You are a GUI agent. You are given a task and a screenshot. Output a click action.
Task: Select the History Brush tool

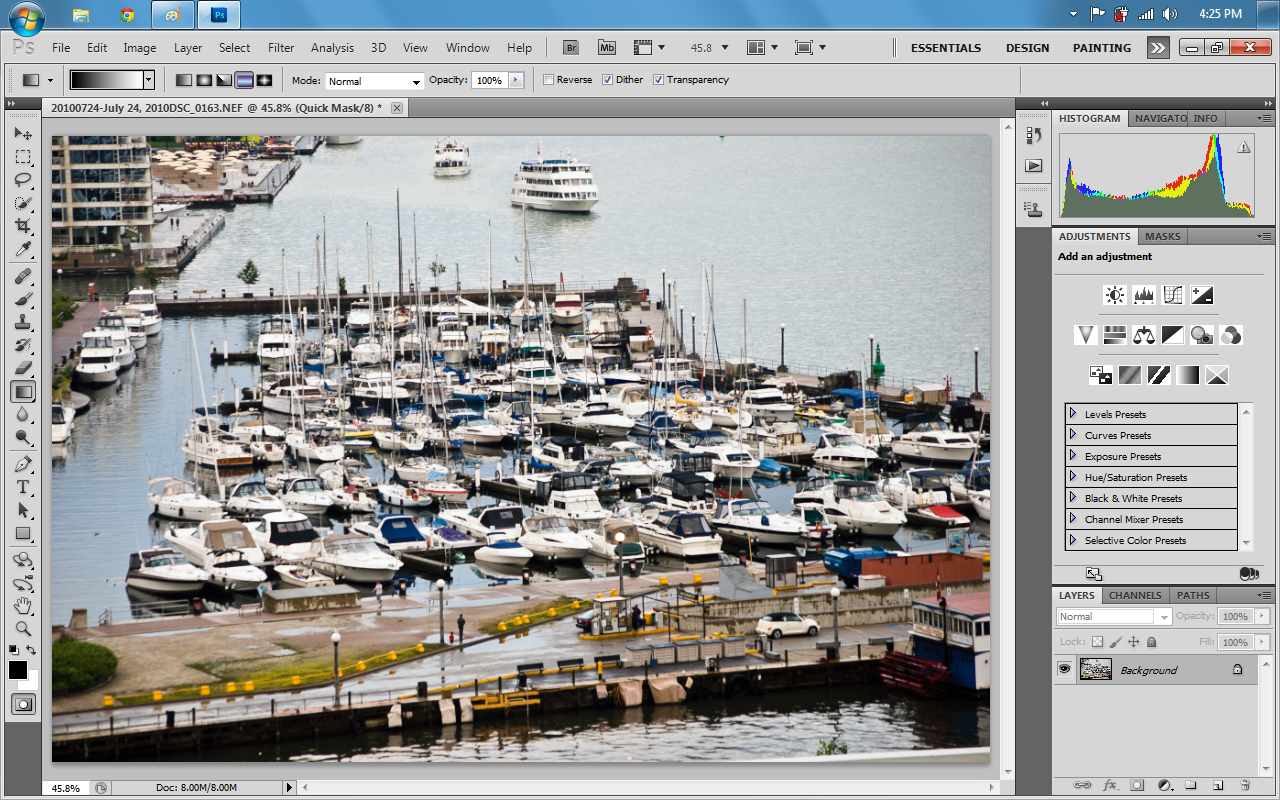[23, 345]
